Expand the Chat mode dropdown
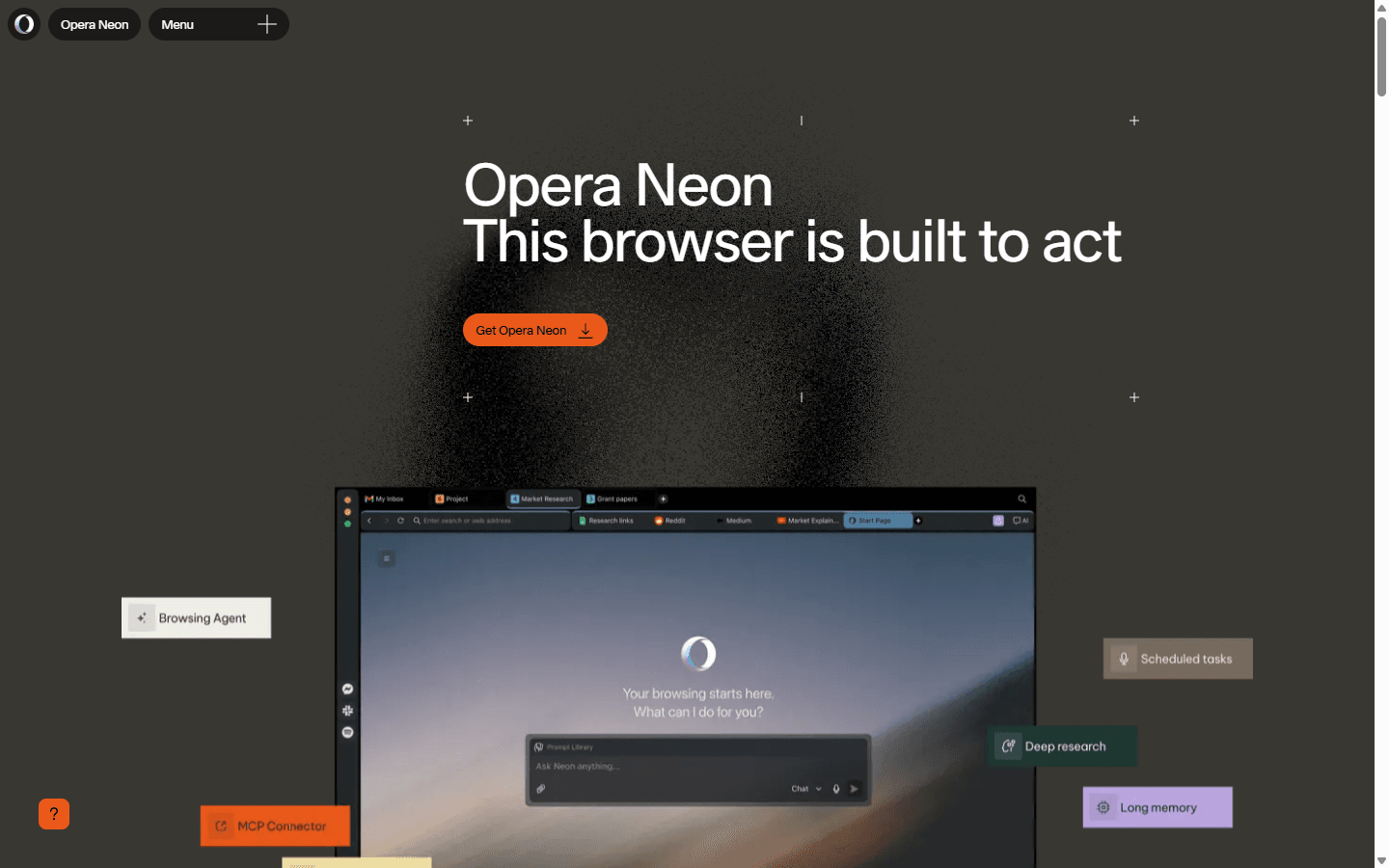 806,789
